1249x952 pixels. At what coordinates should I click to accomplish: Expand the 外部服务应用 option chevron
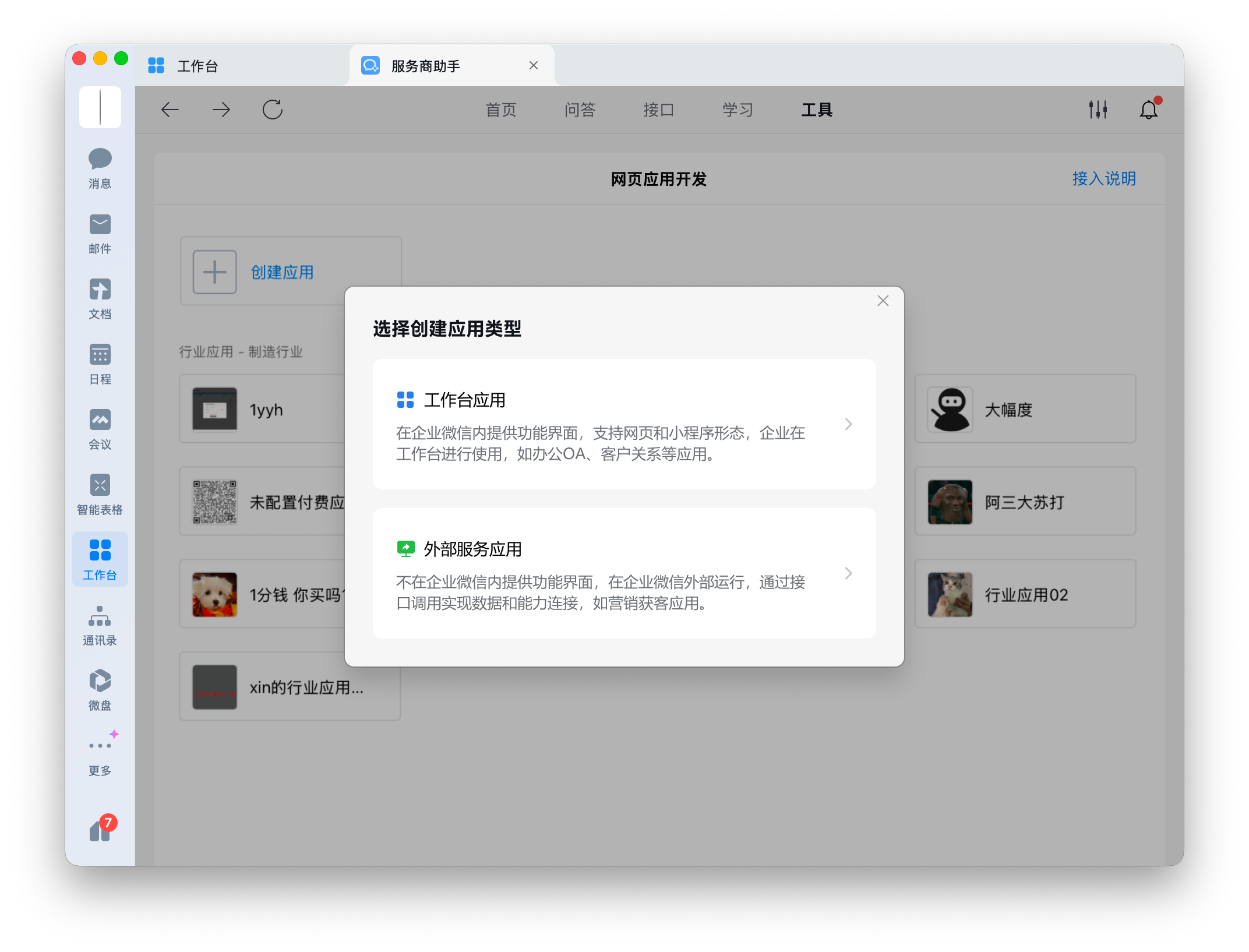tap(848, 573)
